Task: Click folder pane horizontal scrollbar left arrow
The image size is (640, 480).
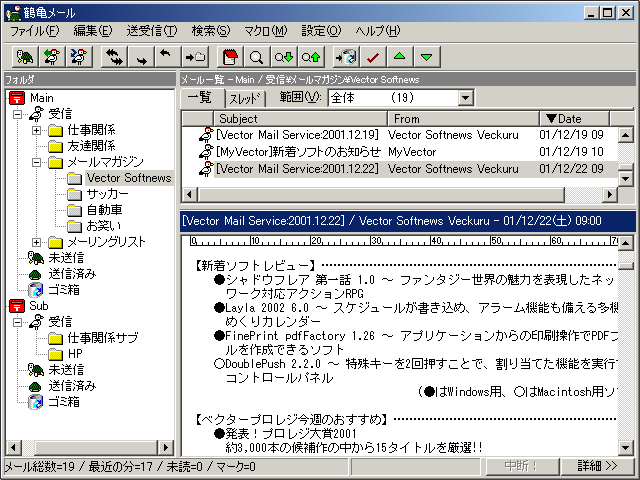Action: (13, 447)
